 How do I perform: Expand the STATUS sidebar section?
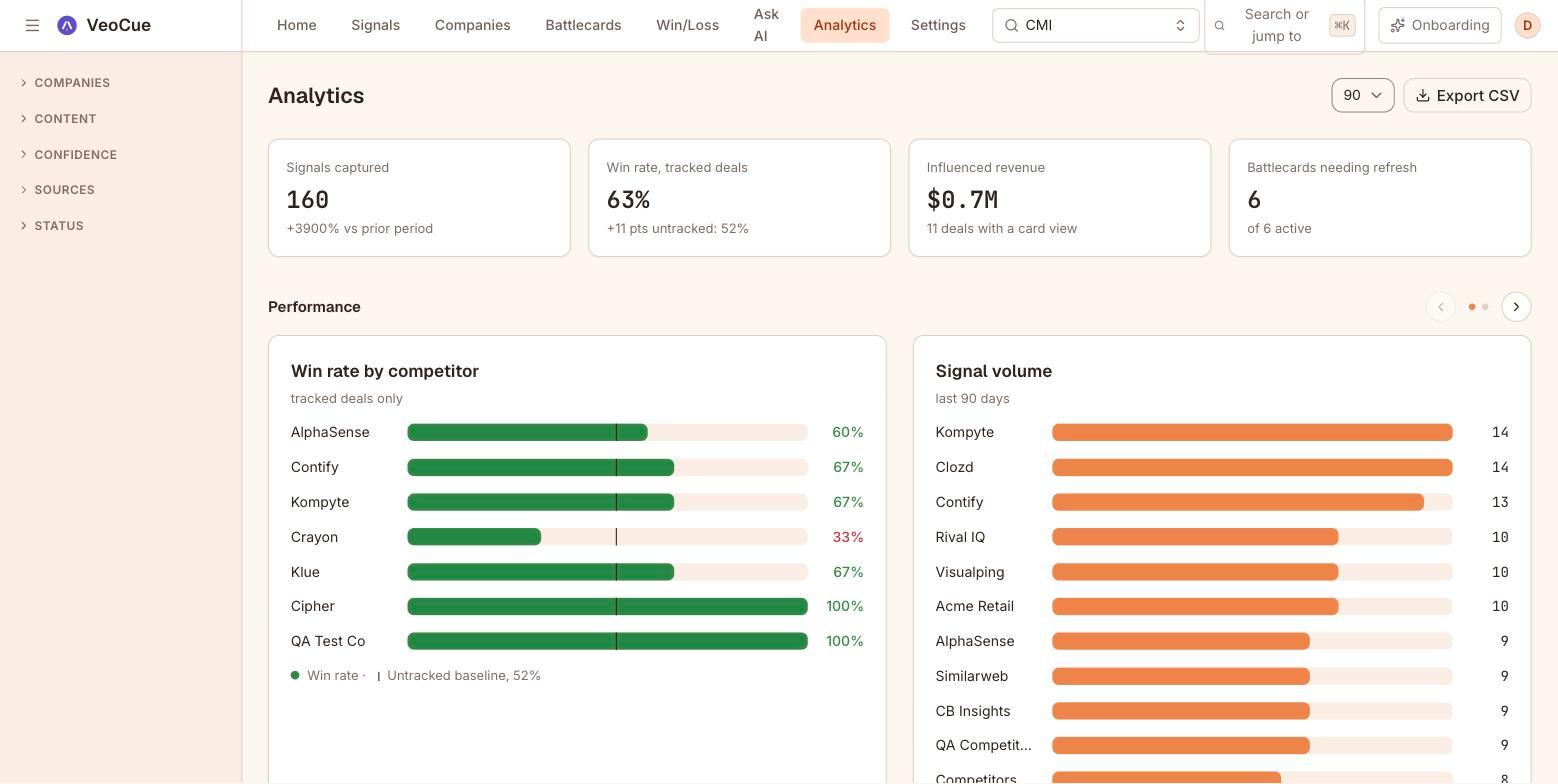click(52, 226)
